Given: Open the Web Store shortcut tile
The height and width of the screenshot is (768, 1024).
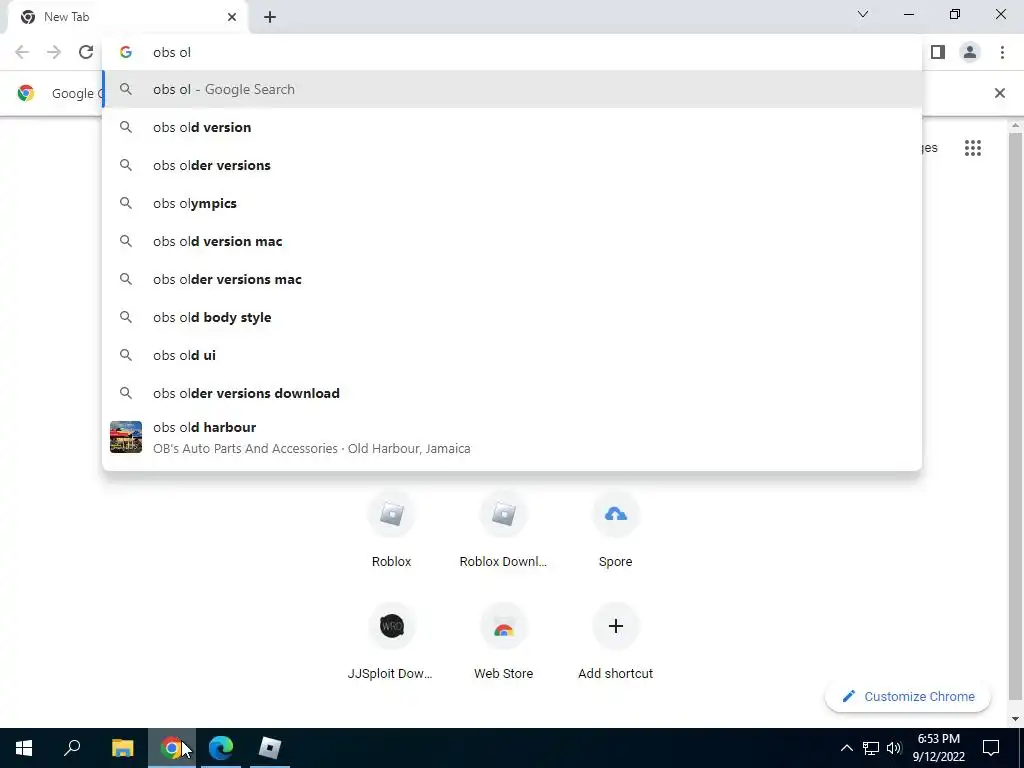Looking at the screenshot, I should (504, 643).
